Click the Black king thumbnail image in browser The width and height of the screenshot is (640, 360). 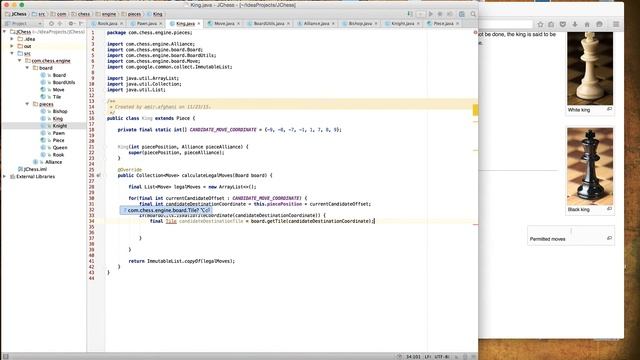590,166
